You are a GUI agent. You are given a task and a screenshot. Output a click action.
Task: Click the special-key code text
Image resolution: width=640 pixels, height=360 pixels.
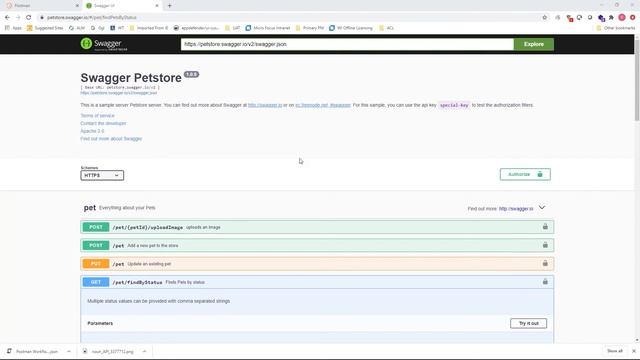click(x=454, y=105)
